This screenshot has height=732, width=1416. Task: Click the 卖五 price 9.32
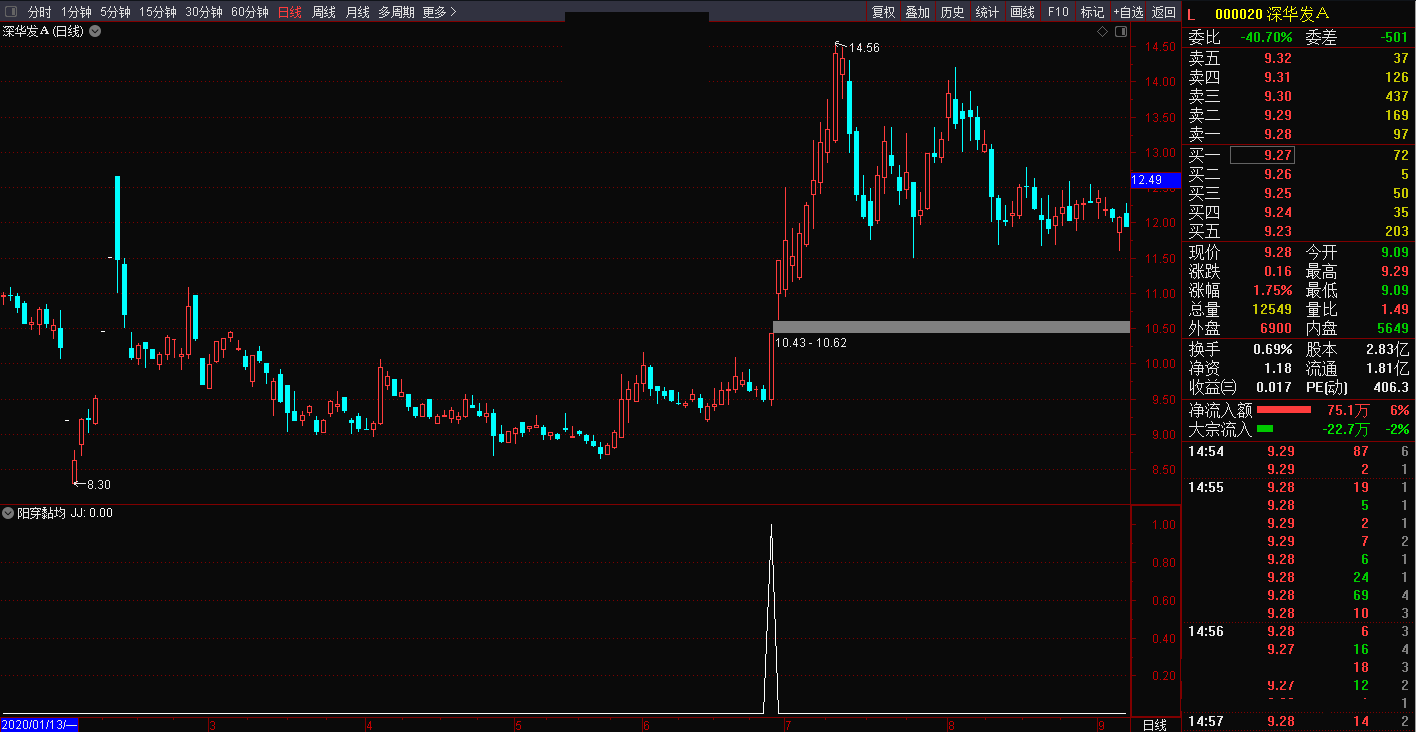pos(1278,58)
